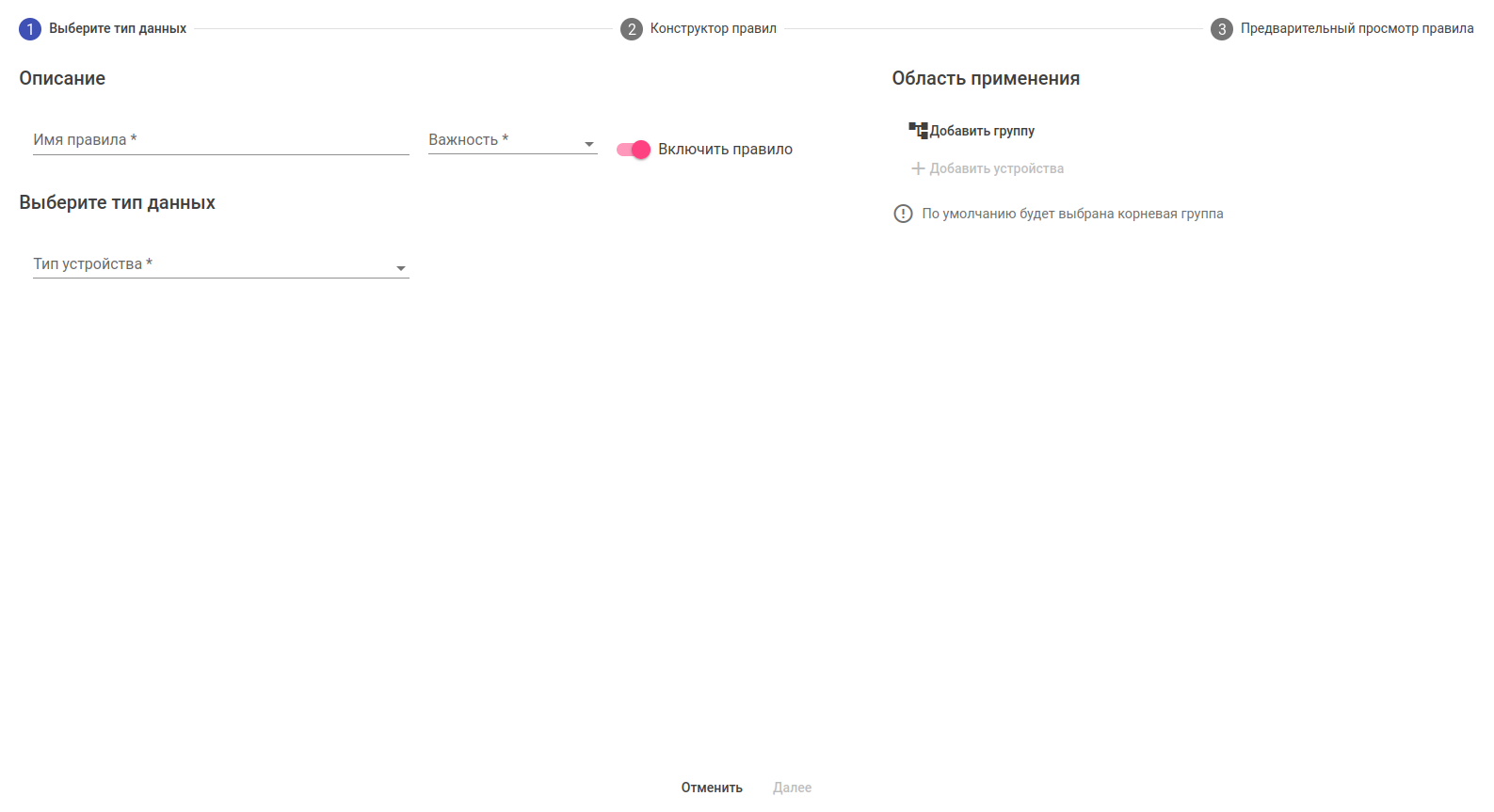Disable the Включить правило switch

(634, 150)
